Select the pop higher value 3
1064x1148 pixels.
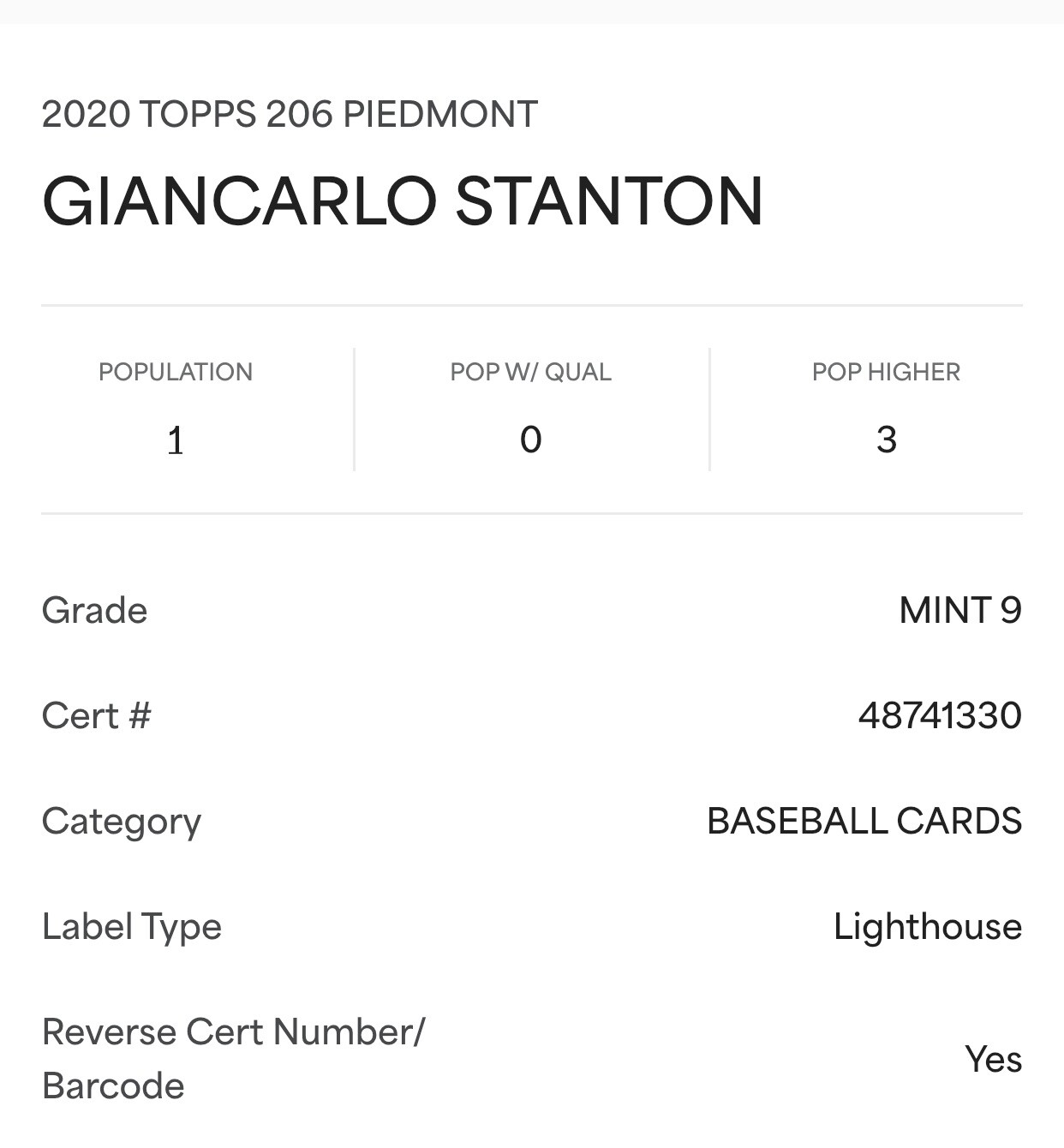887,440
